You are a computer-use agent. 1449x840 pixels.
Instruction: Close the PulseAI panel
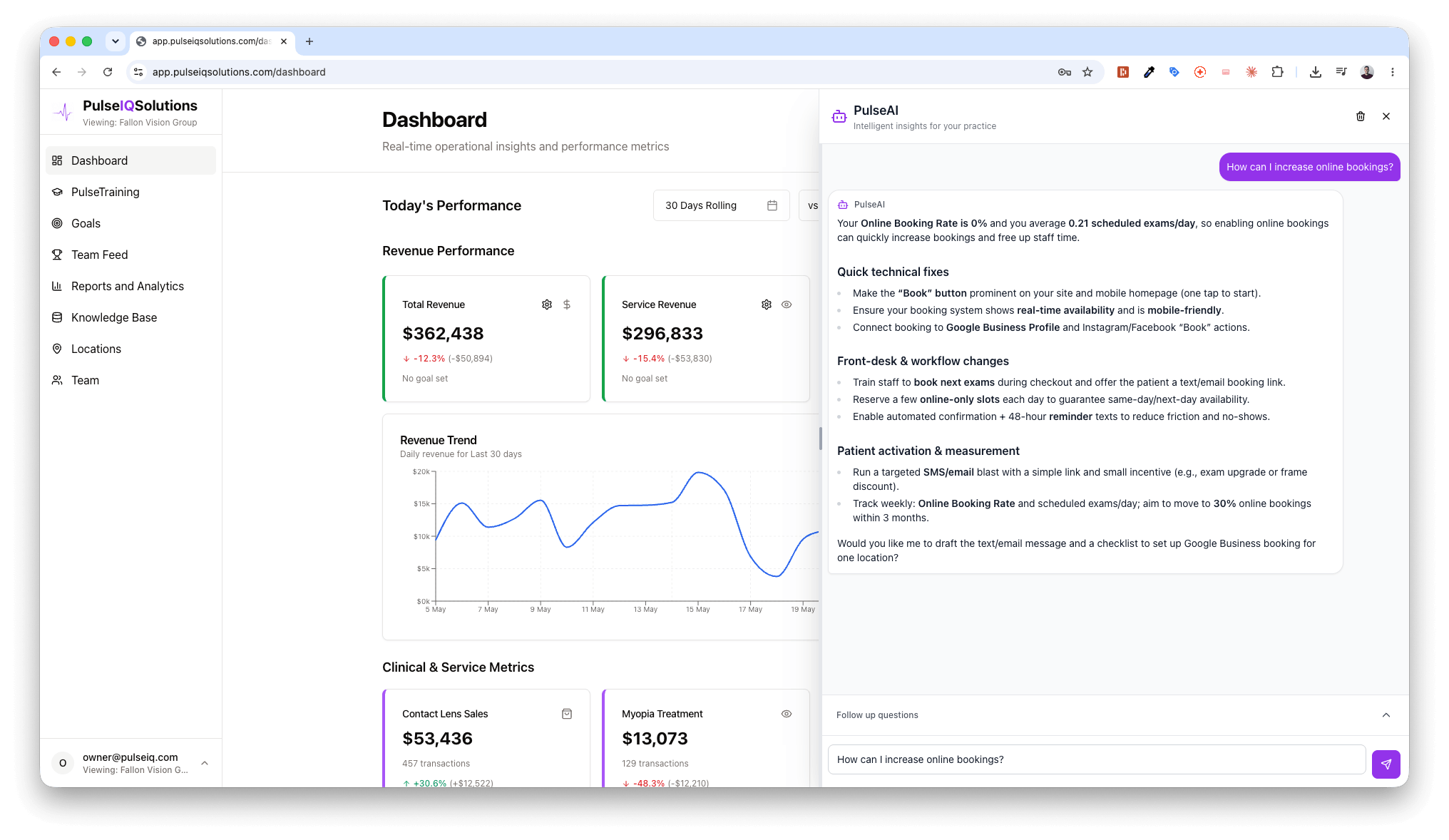pos(1386,116)
